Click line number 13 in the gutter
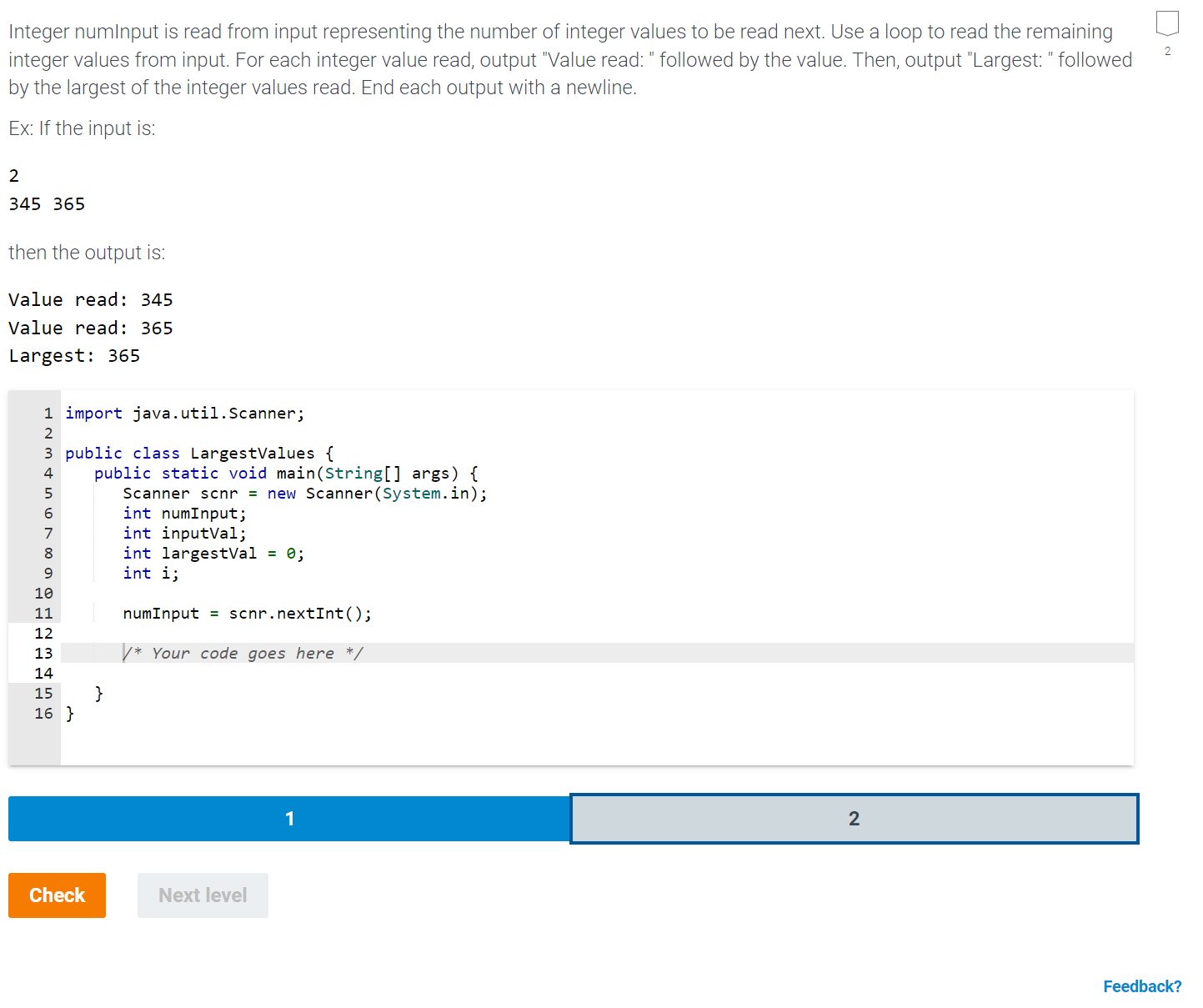The image size is (1203, 1008). tap(43, 653)
